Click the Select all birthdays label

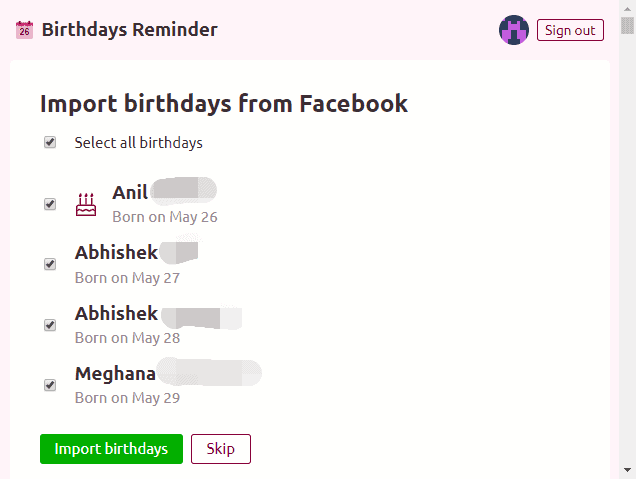138,143
